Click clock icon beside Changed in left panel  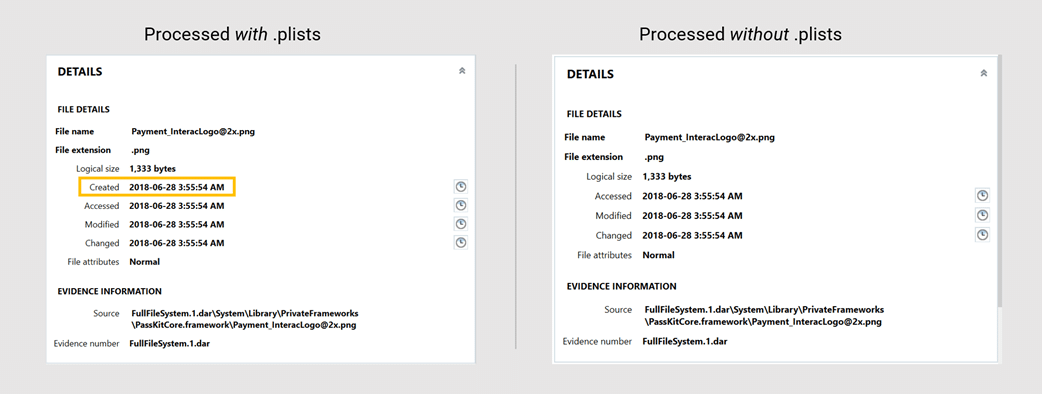pos(461,243)
